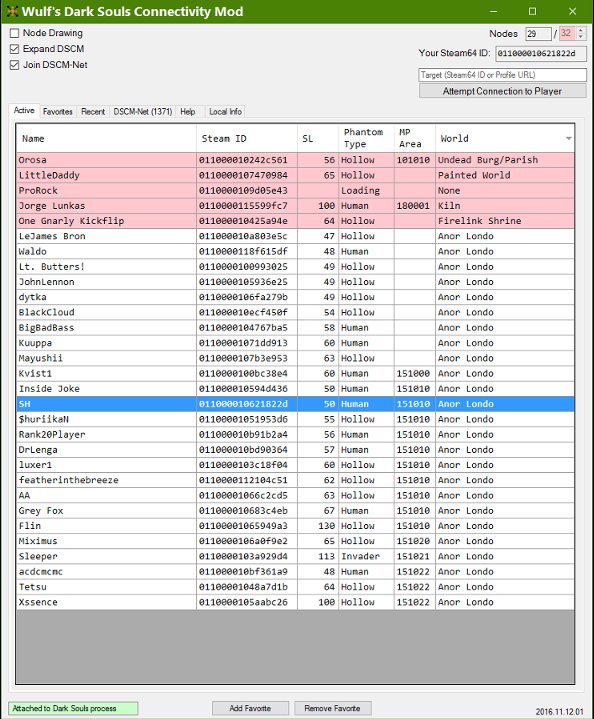The image size is (594, 719).
Task: Select the Rank20Player row
Action: (295, 434)
